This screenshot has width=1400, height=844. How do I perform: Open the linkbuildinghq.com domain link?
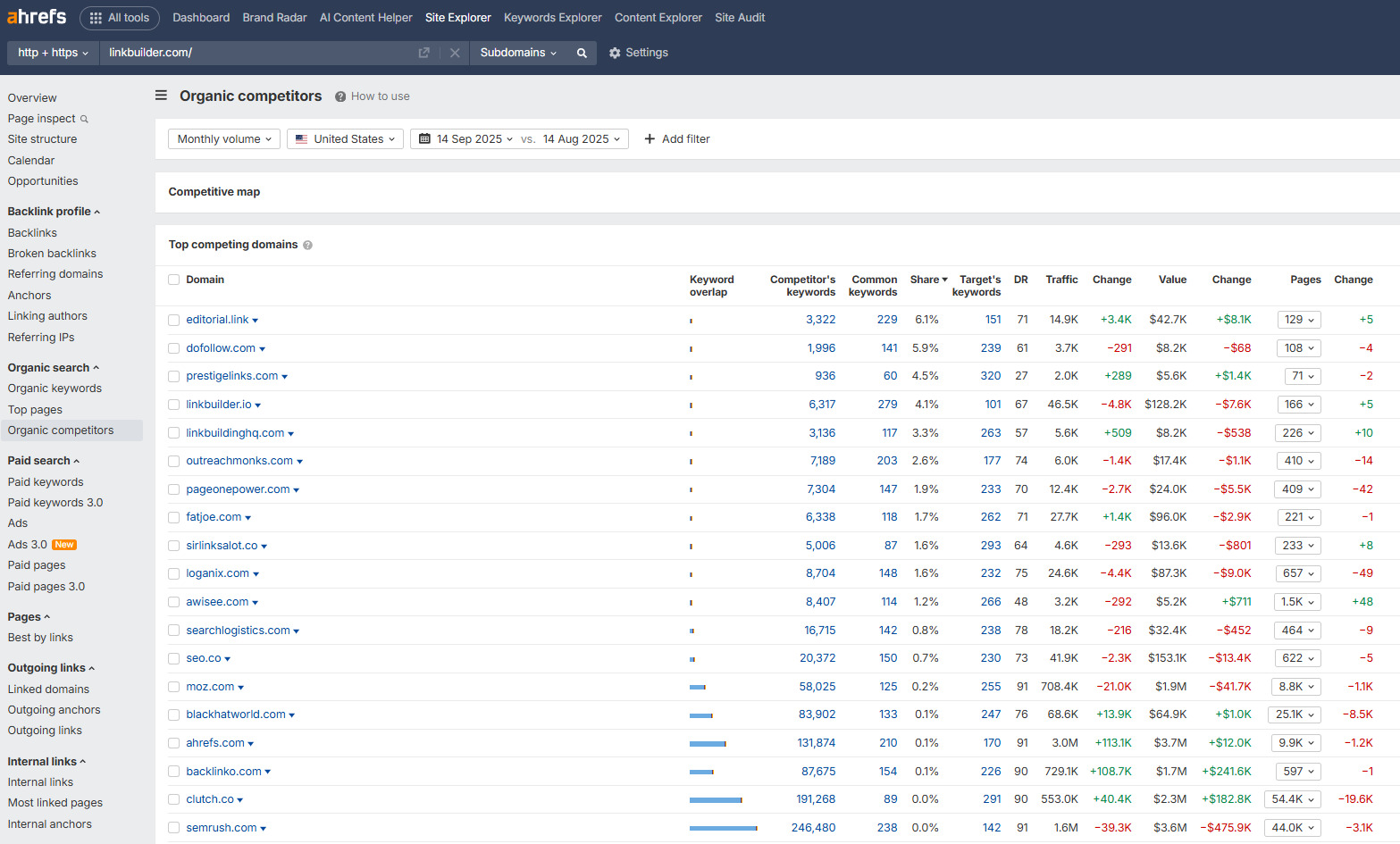(235, 433)
